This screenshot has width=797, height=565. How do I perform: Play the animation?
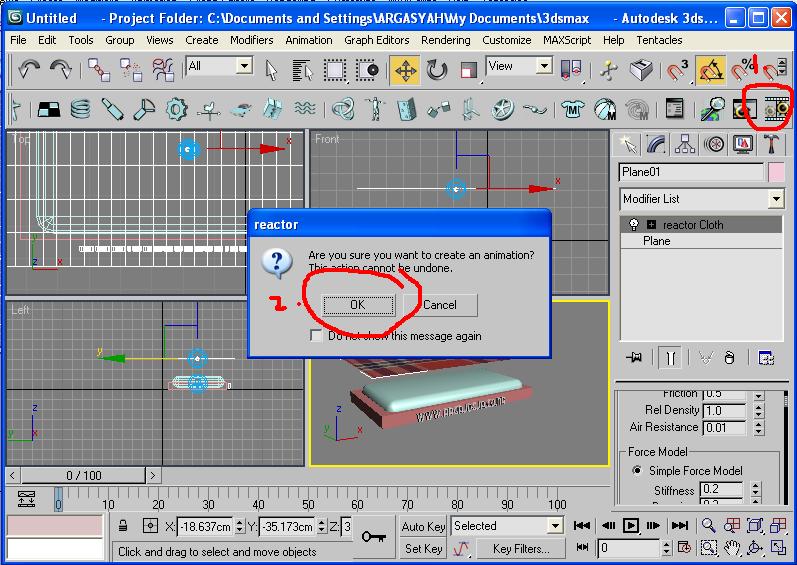(x=631, y=525)
